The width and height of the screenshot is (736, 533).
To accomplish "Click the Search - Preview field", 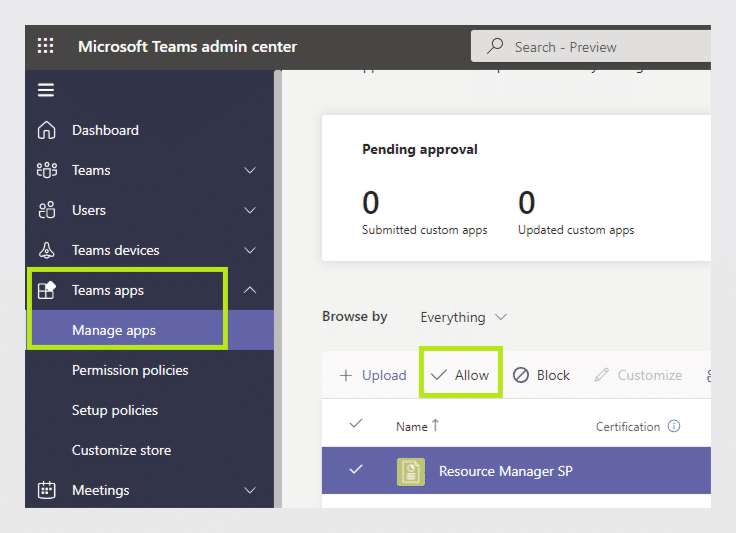I will pos(590,46).
